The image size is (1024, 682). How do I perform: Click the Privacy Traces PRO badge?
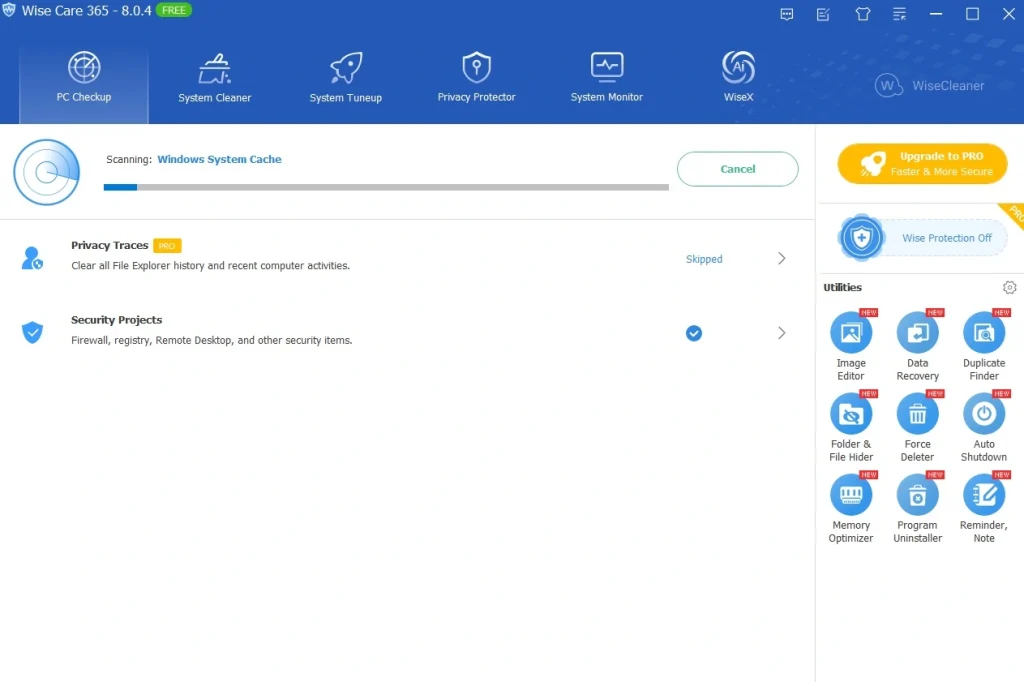click(x=167, y=246)
